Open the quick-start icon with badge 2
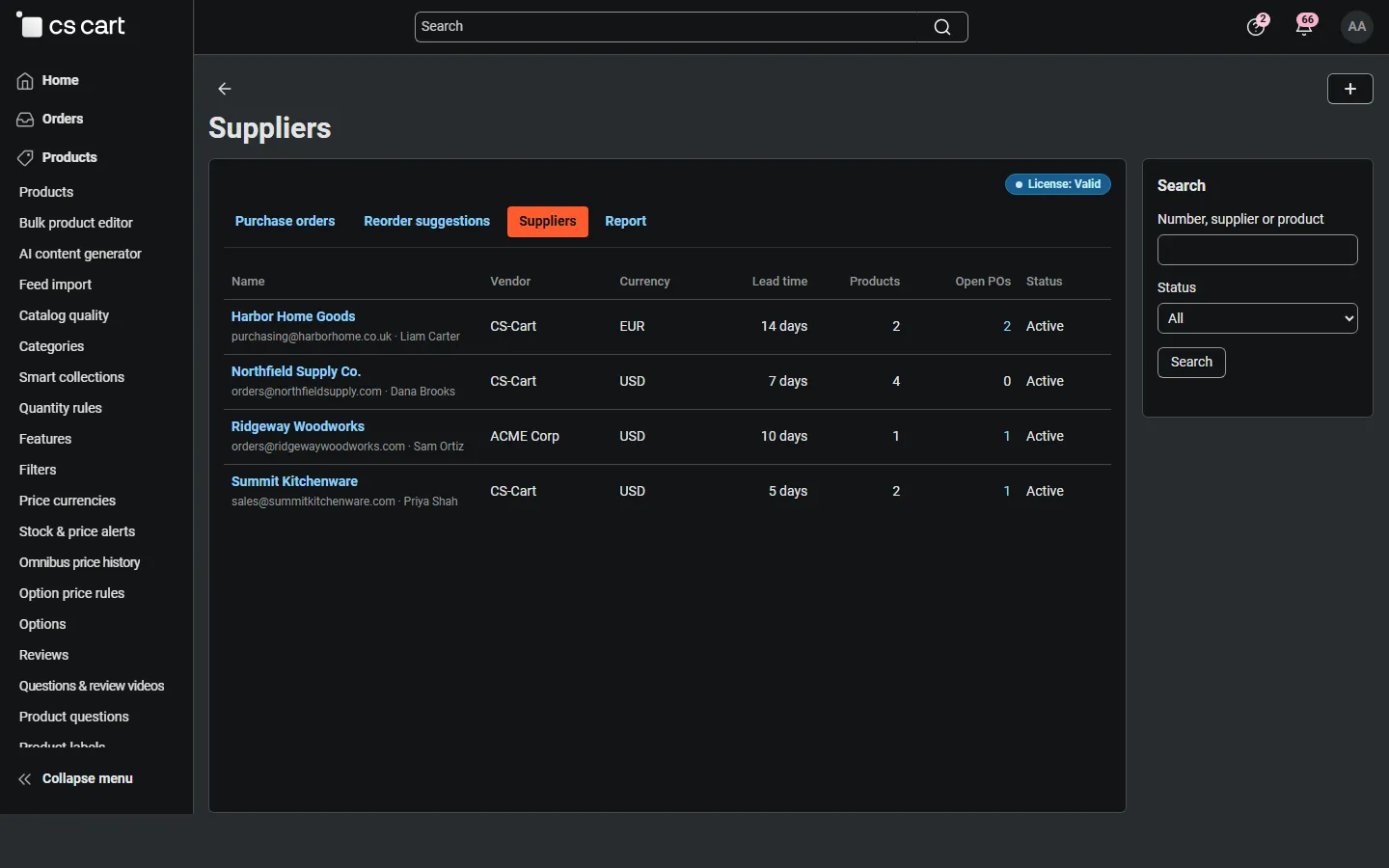 [x=1257, y=26]
